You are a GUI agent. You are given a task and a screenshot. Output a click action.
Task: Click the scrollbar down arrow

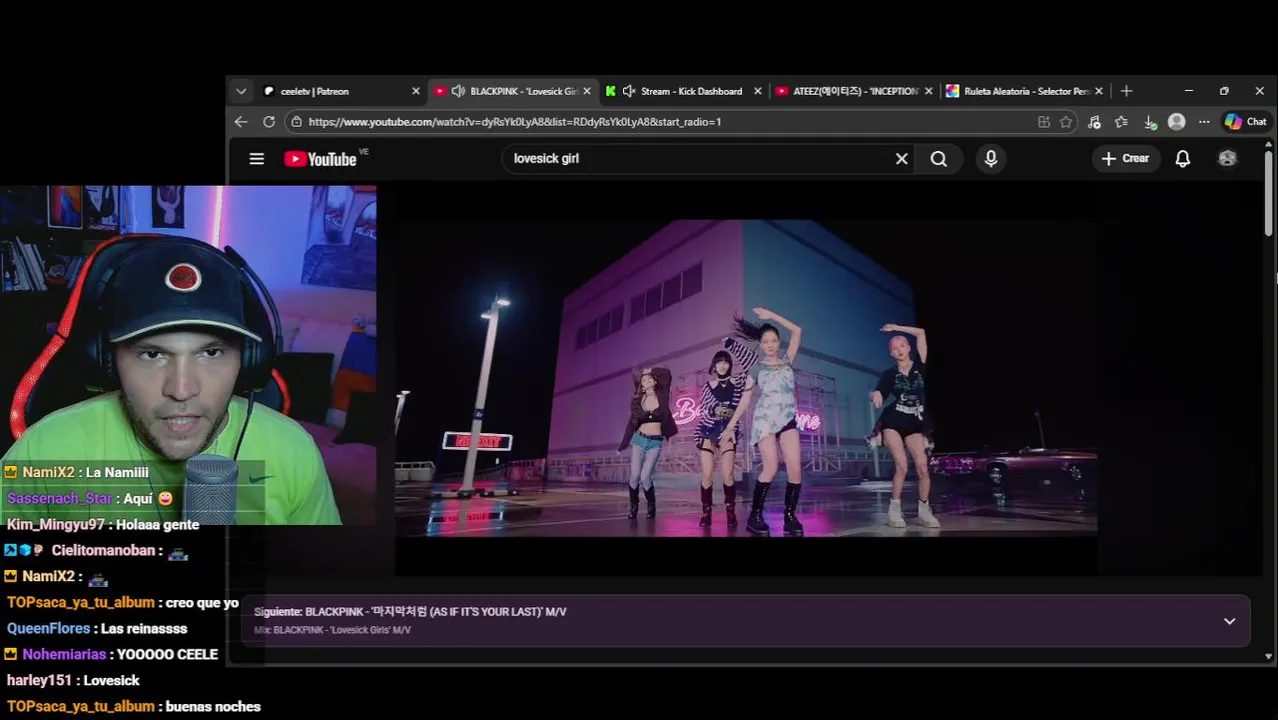tap(1268, 656)
